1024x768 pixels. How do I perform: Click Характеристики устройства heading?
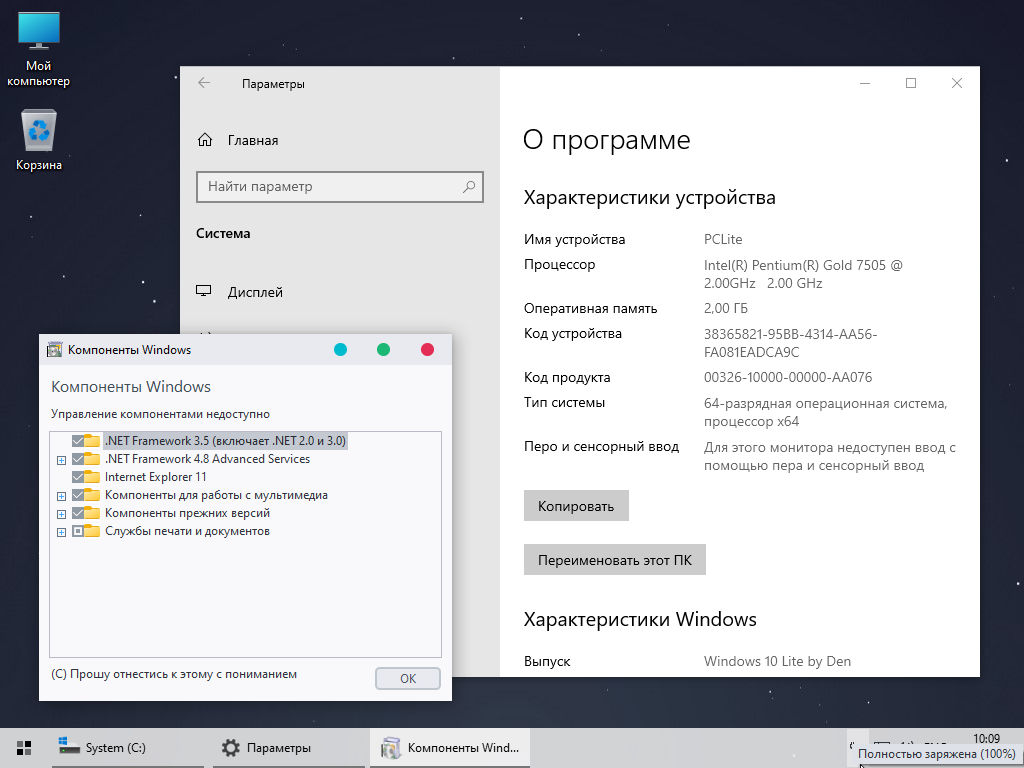650,198
